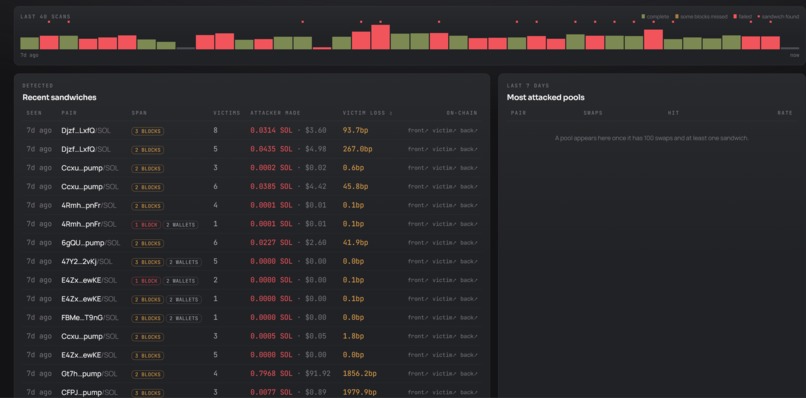Open victim link in the FBMe…T9nG row
The height and width of the screenshot is (398, 806).
444,318
